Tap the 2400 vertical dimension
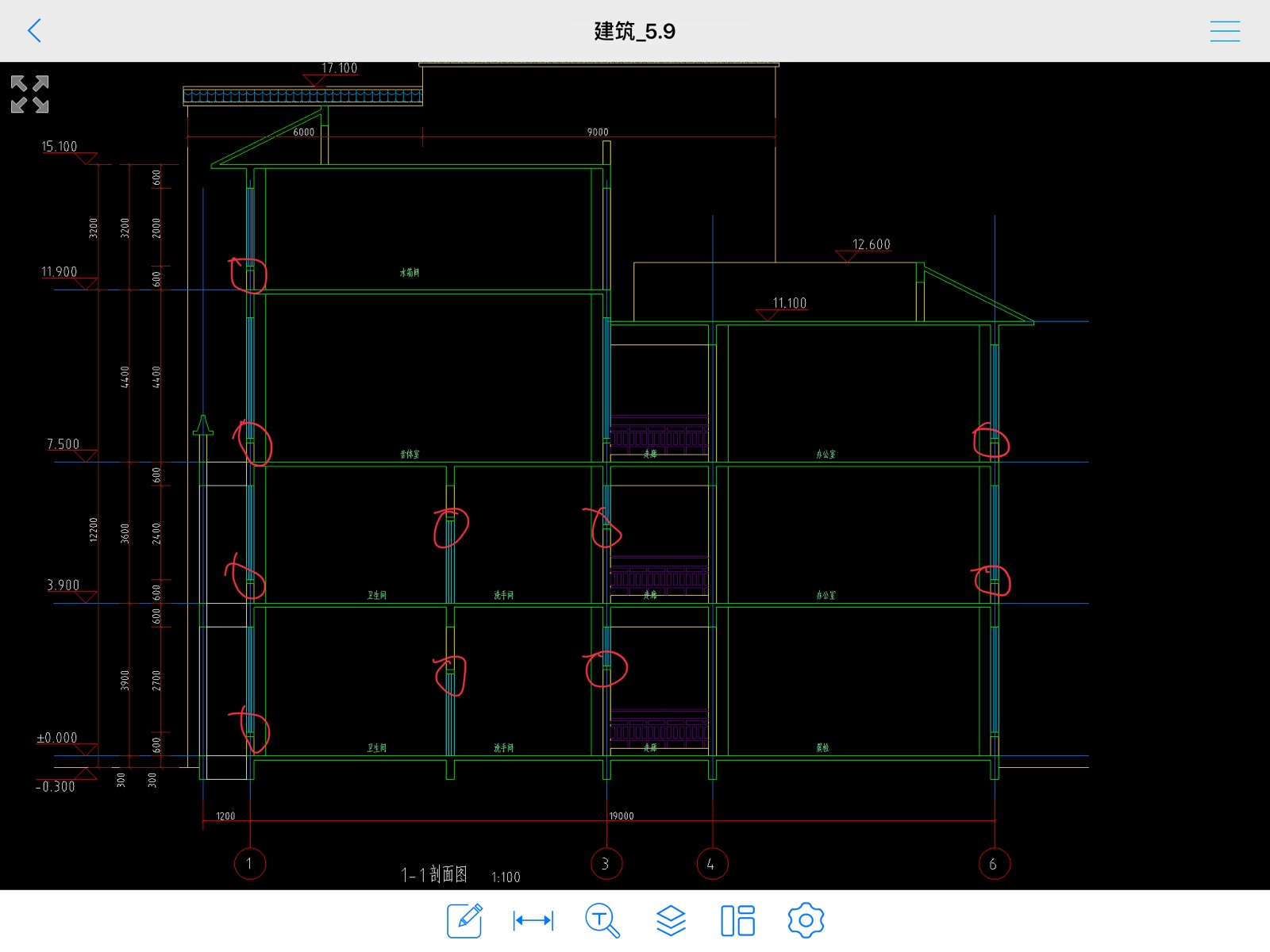1270x952 pixels. (x=156, y=534)
